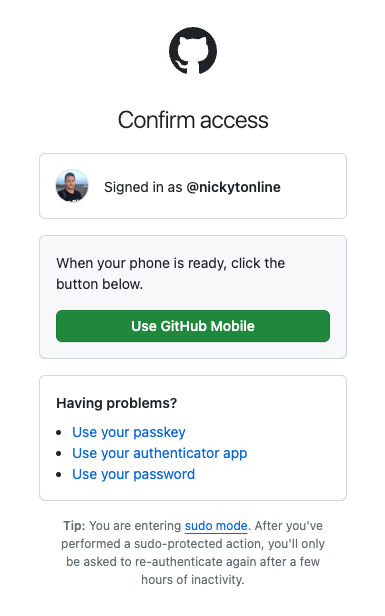Click the bullet beside Use your passkey

coord(59,433)
